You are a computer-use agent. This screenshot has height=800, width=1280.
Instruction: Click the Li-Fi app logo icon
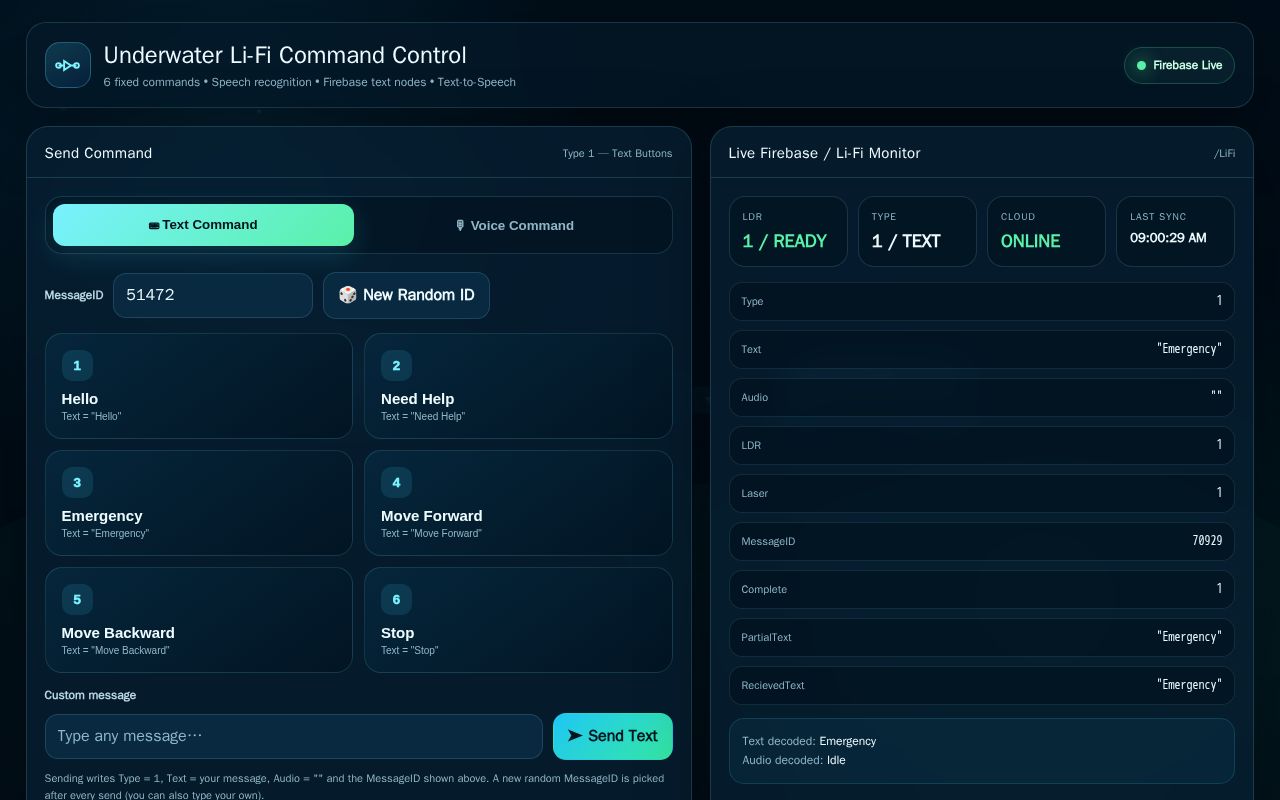(x=68, y=65)
